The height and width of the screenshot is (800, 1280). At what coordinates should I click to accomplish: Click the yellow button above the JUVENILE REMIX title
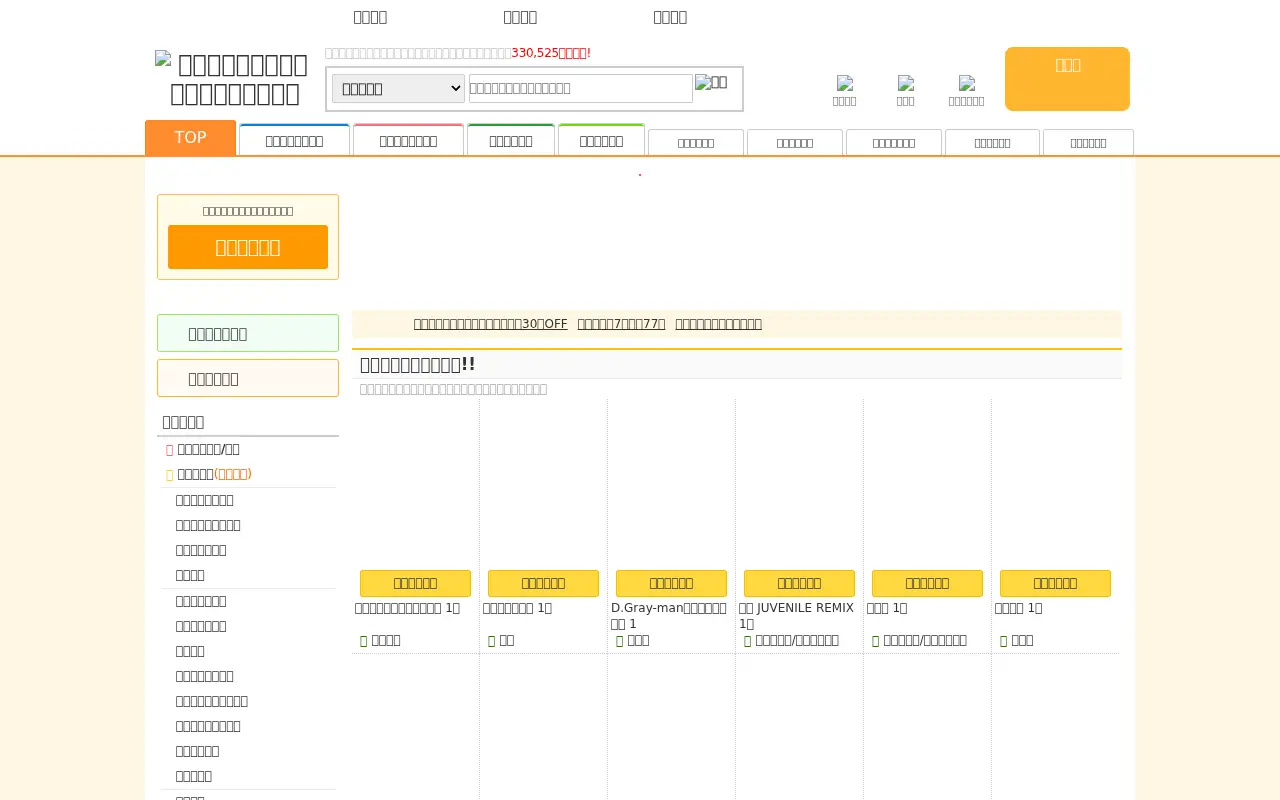click(x=799, y=583)
